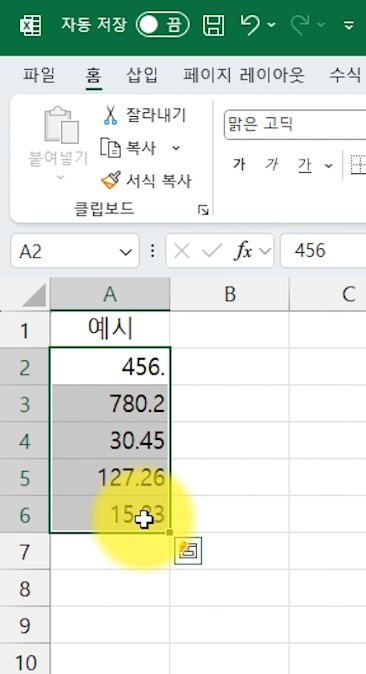This screenshot has width=366, height=674.
Task: Open the 클립보드 dialog launcher
Action: coord(203,210)
